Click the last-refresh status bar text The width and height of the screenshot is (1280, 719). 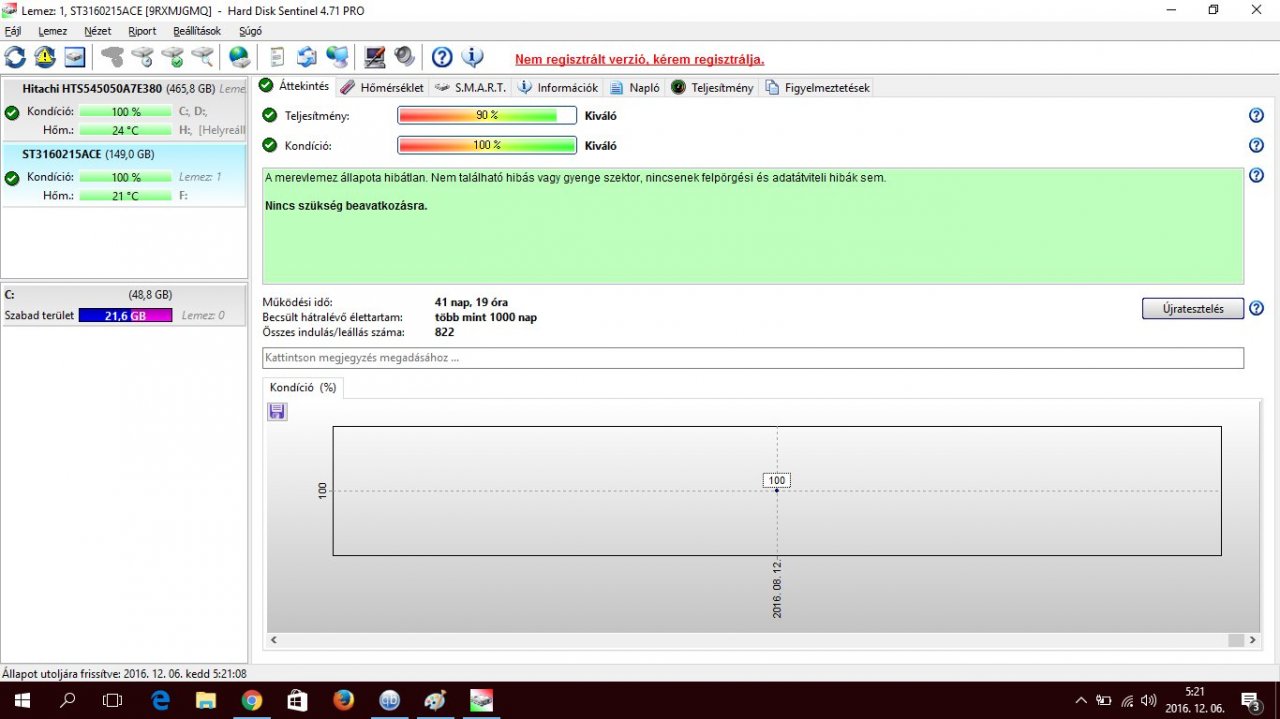pos(124,674)
